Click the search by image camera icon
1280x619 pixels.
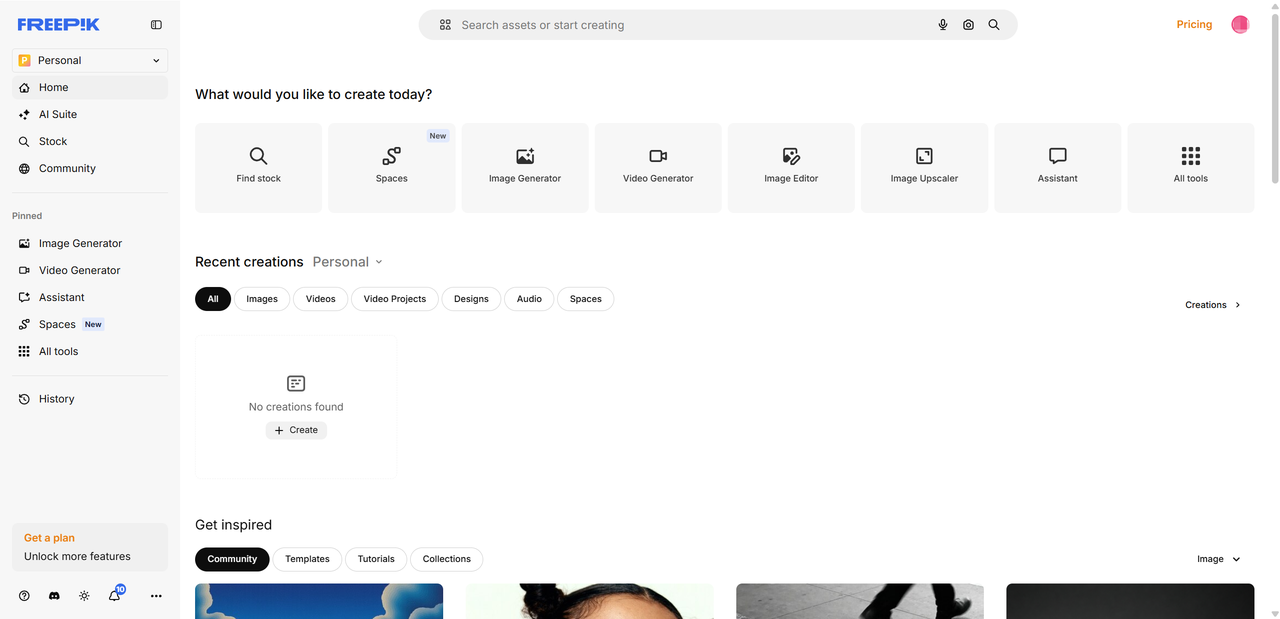point(968,25)
